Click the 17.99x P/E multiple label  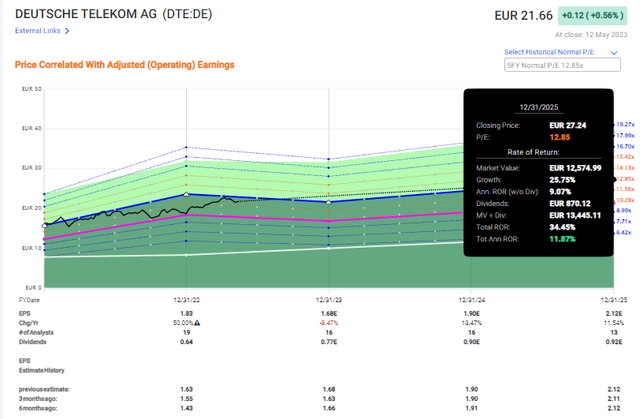[x=625, y=135]
